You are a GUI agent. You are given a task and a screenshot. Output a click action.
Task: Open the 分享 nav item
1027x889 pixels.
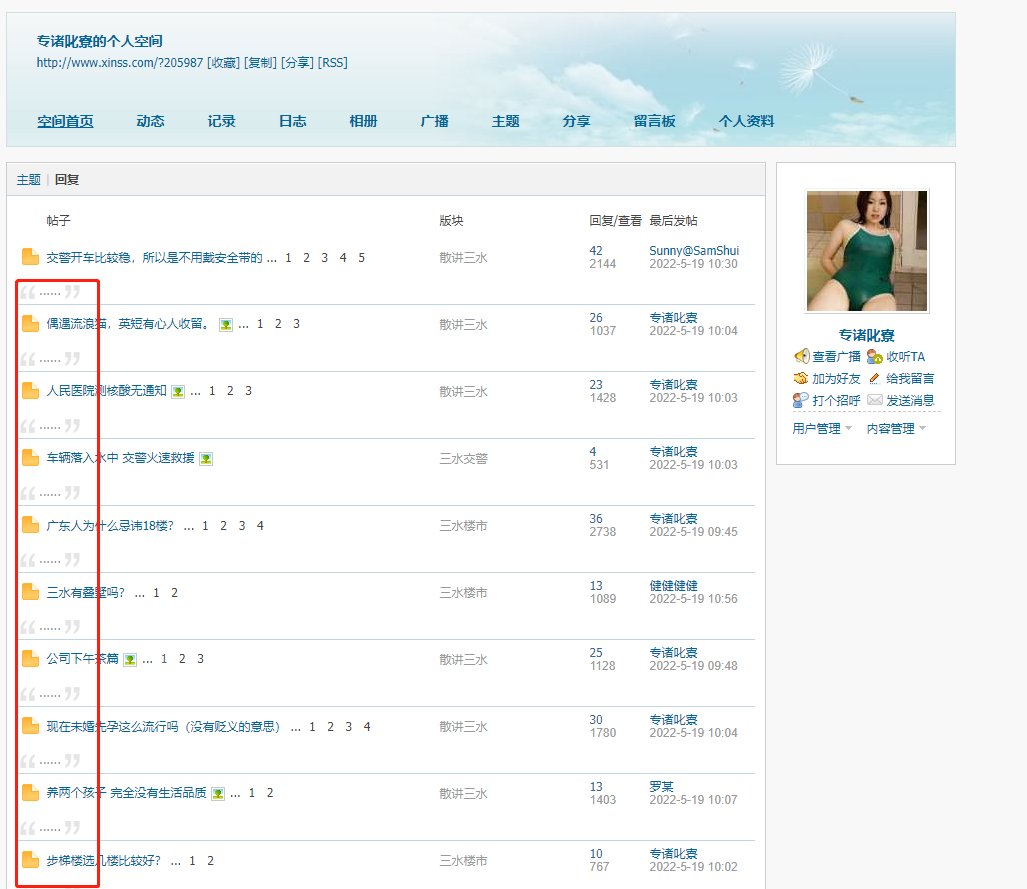576,121
